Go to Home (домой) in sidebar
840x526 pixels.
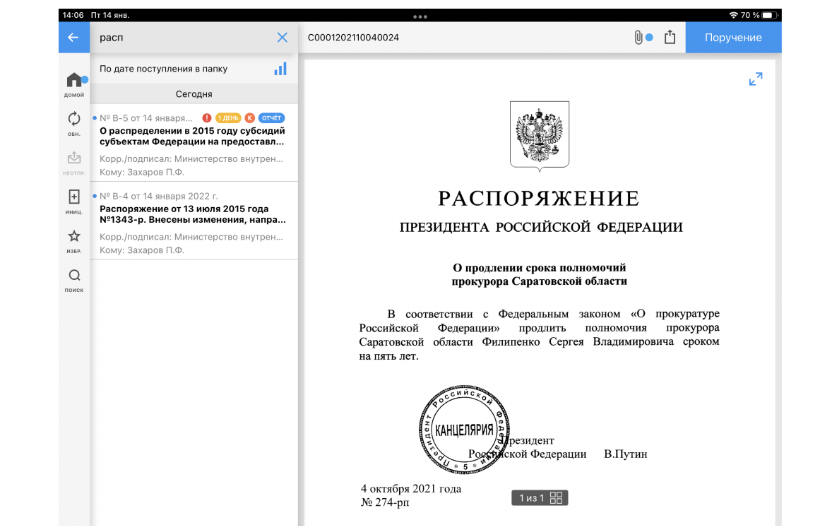pyautogui.click(x=74, y=83)
